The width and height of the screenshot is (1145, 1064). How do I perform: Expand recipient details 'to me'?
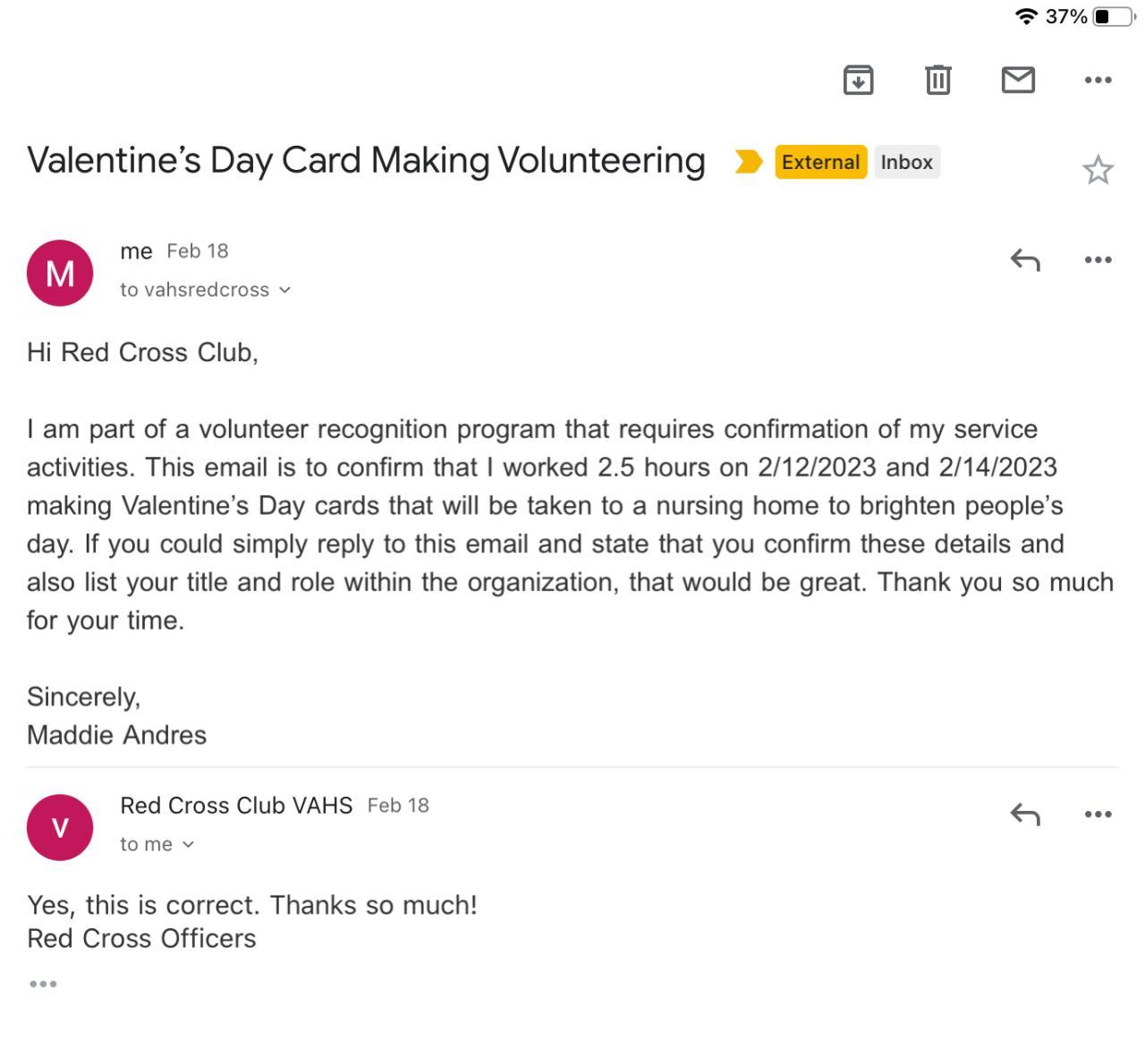(157, 844)
